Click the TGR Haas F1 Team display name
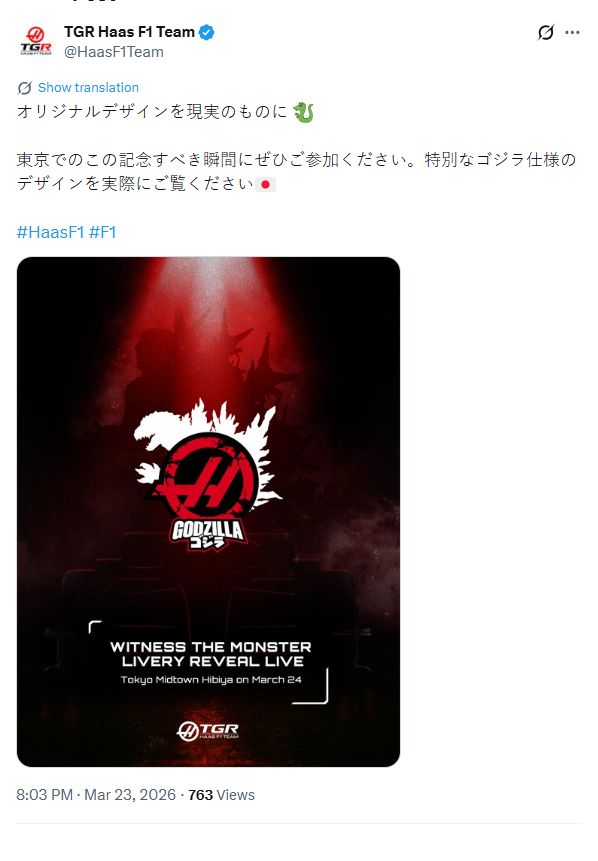598x861 pixels. [130, 32]
